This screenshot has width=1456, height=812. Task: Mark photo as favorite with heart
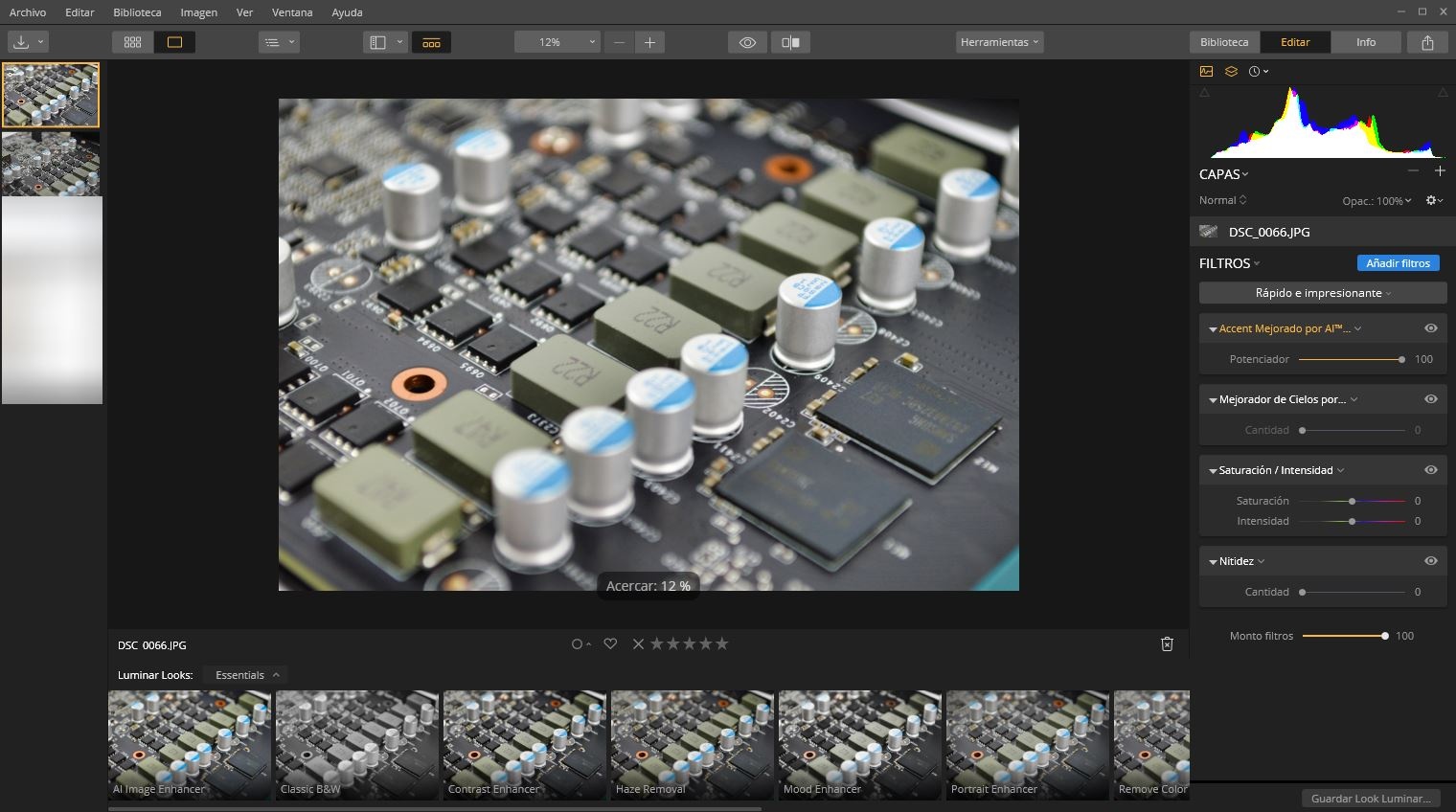[x=610, y=644]
